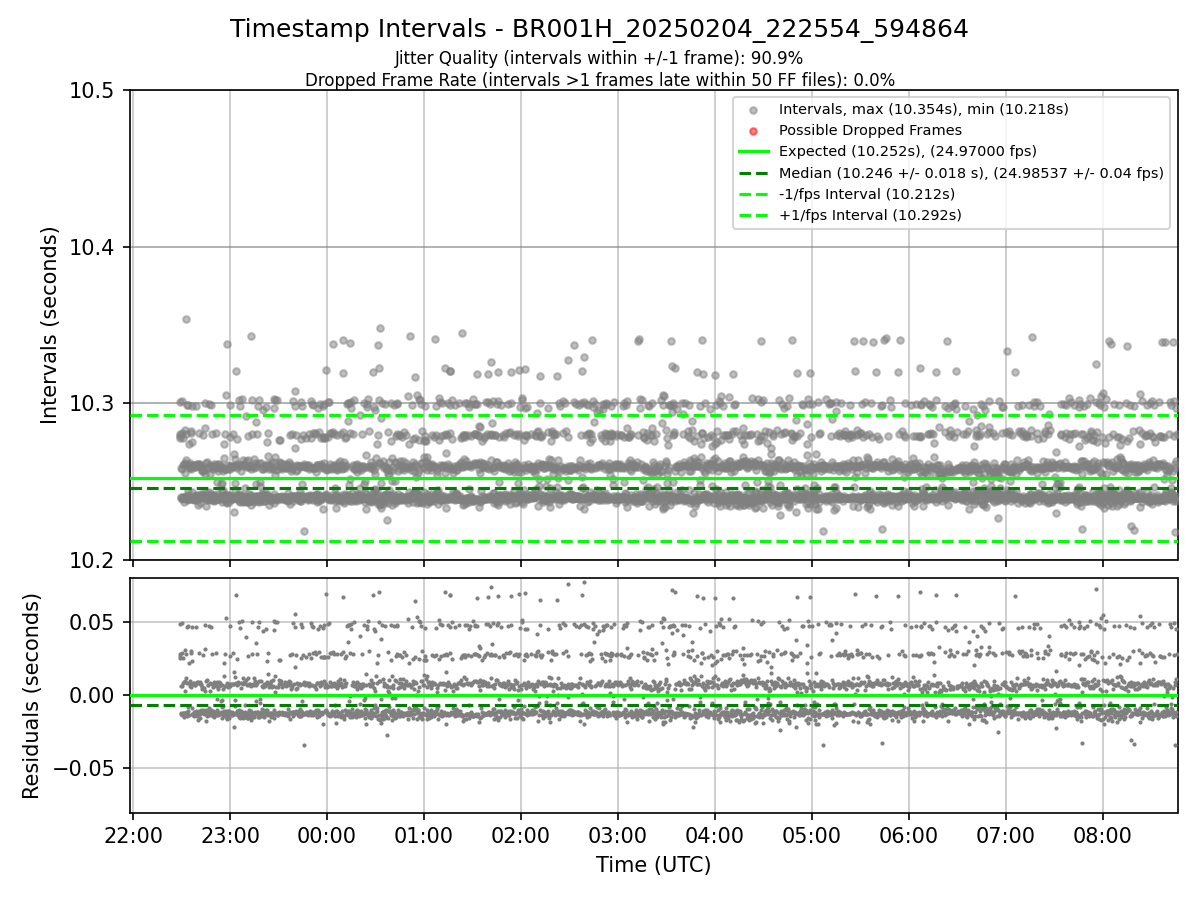This screenshot has width=1200, height=900.
Task: Click the 02:00 time tick label
Action: 521,834
